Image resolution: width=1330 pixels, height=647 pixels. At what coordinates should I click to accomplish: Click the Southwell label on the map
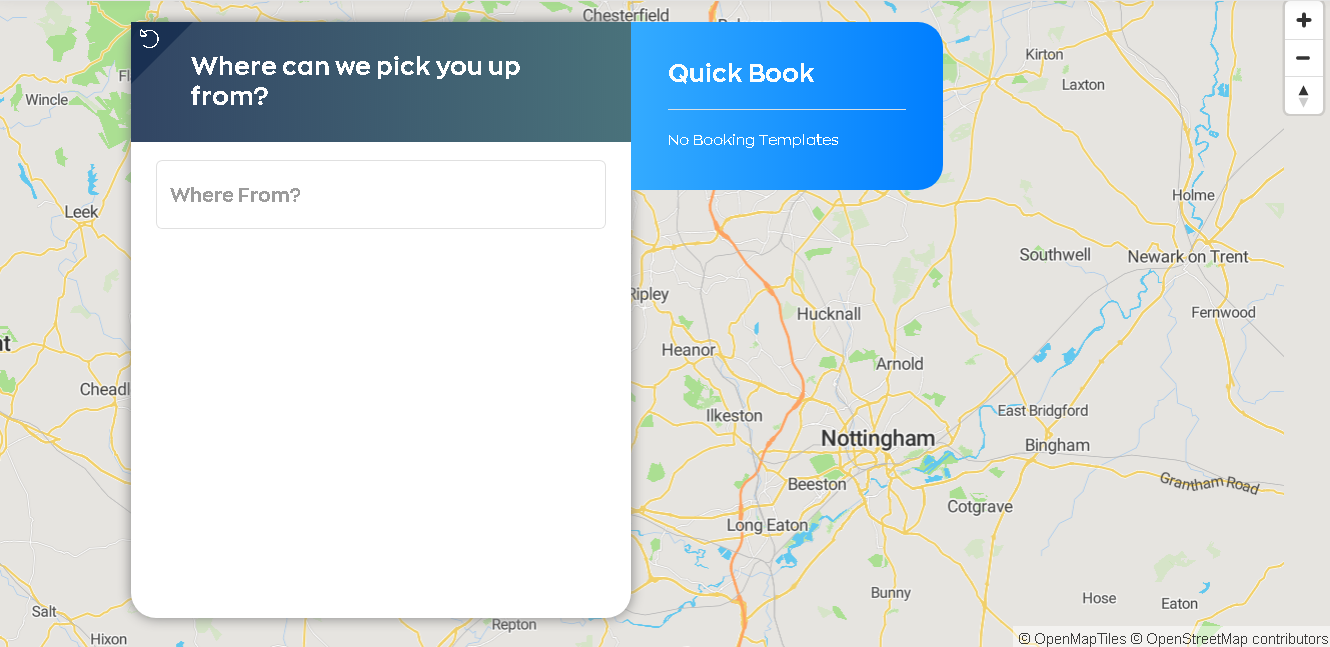pyautogui.click(x=1054, y=255)
